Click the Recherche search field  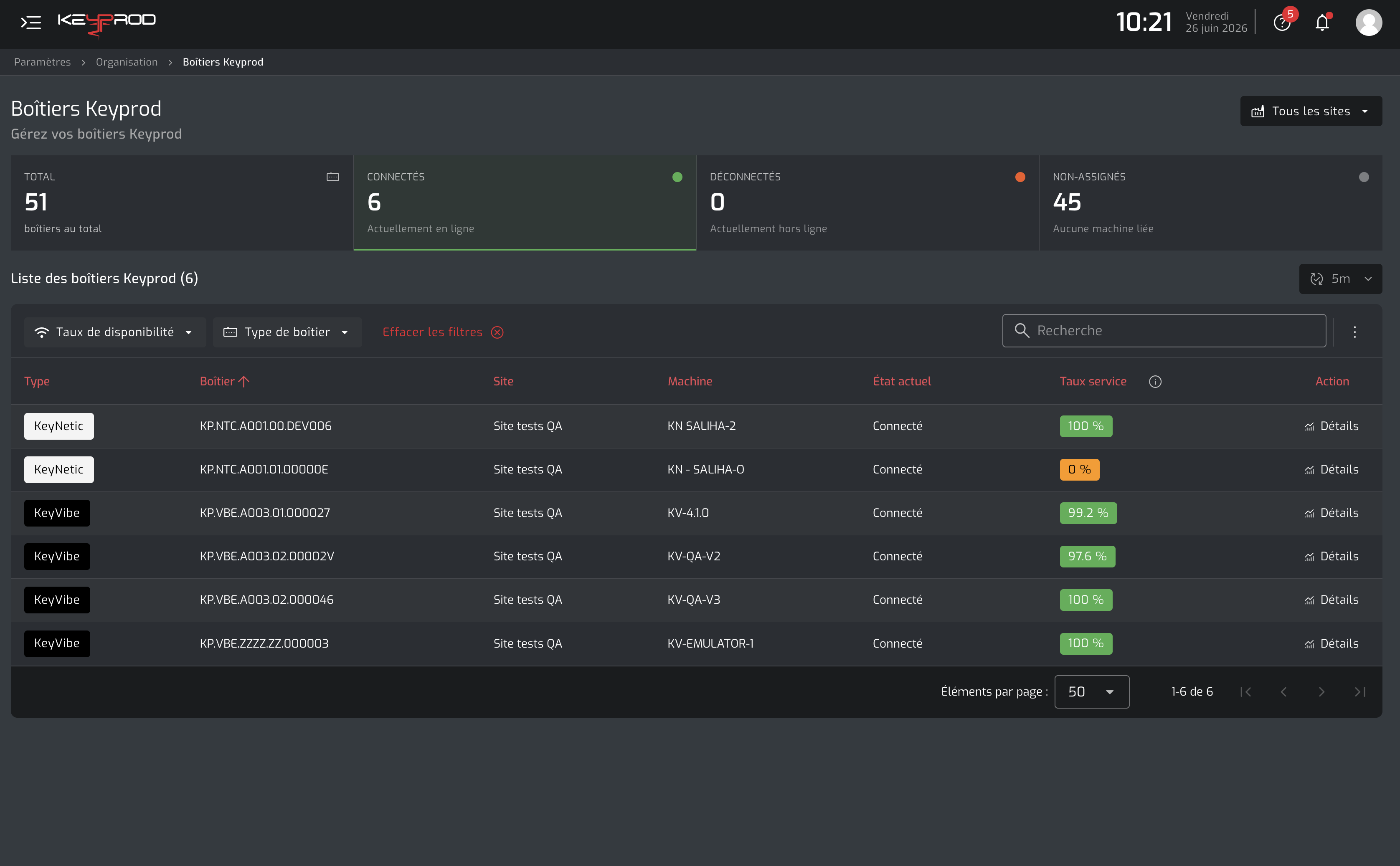coord(1164,330)
